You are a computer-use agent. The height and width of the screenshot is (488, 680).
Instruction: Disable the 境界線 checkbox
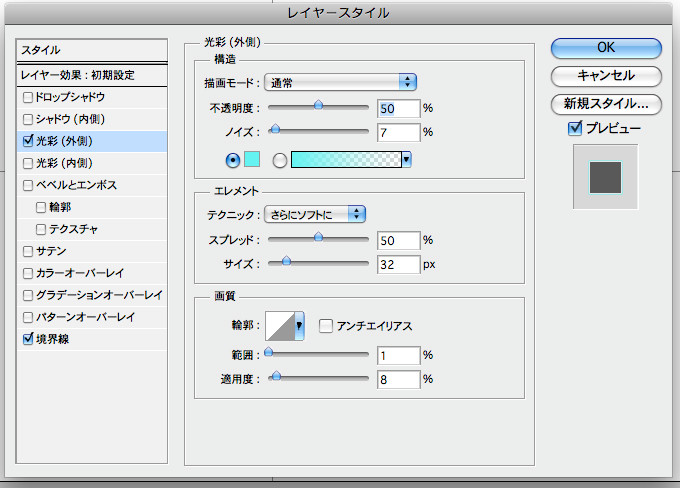[28, 339]
